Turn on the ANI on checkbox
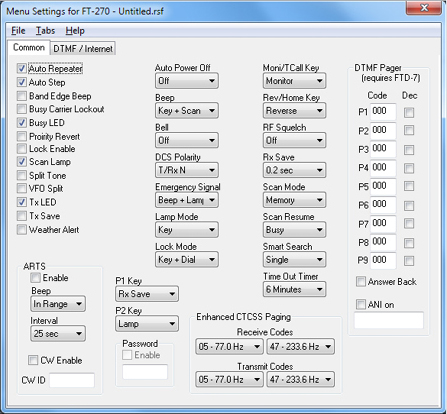The image size is (447, 414). coord(361,304)
